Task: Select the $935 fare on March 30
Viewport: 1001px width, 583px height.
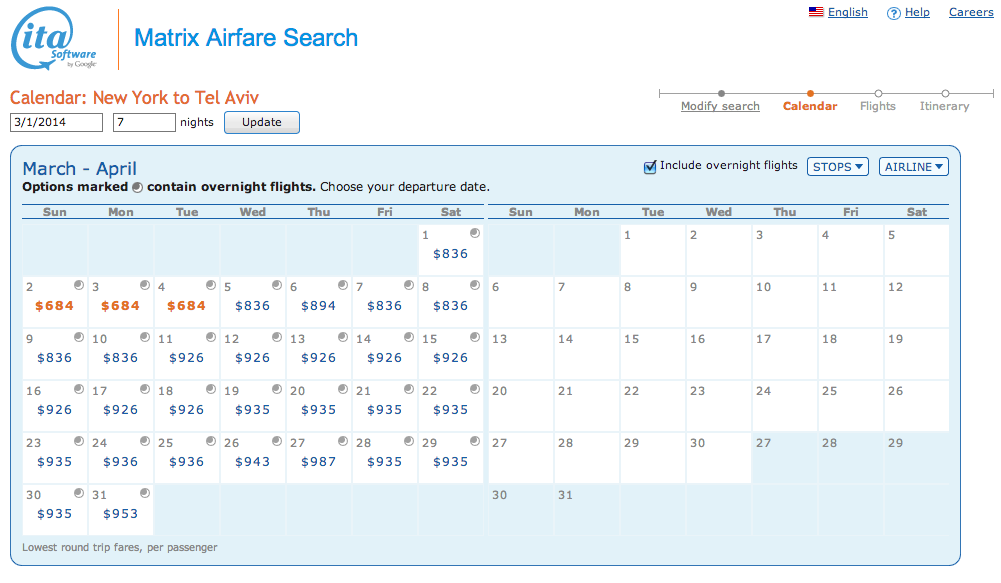Action: [54, 514]
